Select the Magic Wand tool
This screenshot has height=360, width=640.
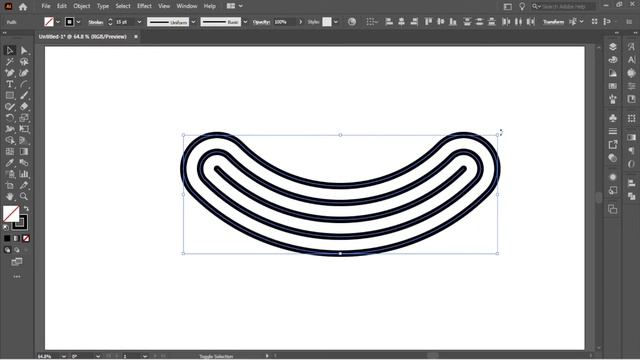click(x=10, y=62)
